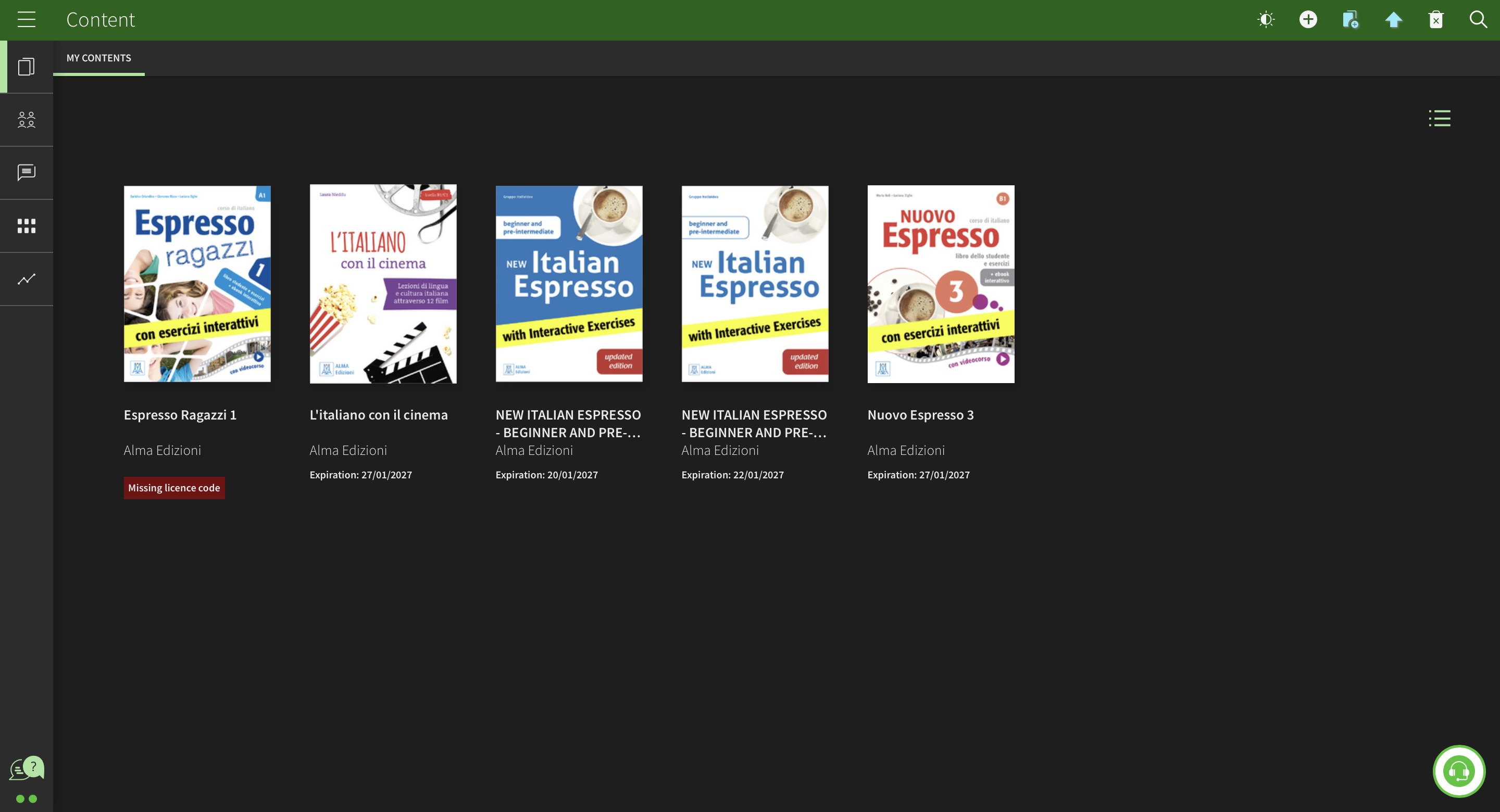Open L'italiano con il cinema cover
Viewport: 1500px width, 812px height.
(383, 284)
